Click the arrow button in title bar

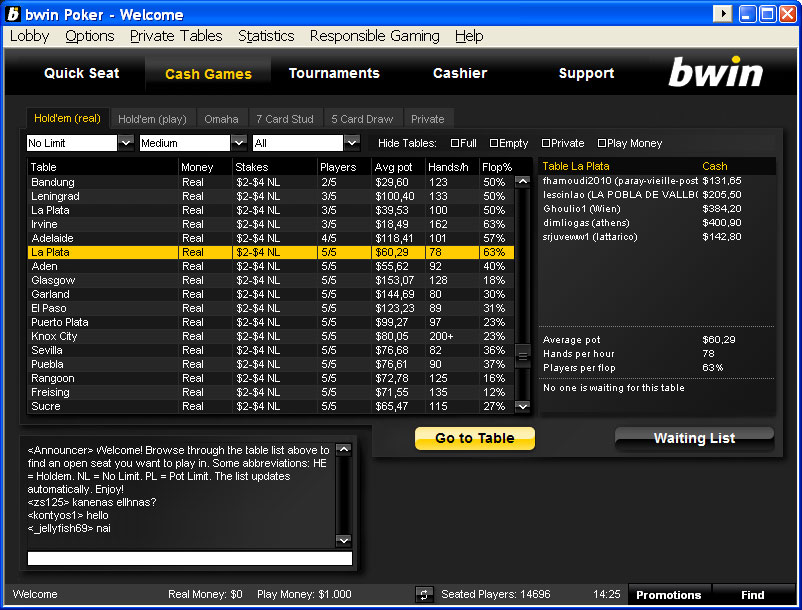point(722,14)
